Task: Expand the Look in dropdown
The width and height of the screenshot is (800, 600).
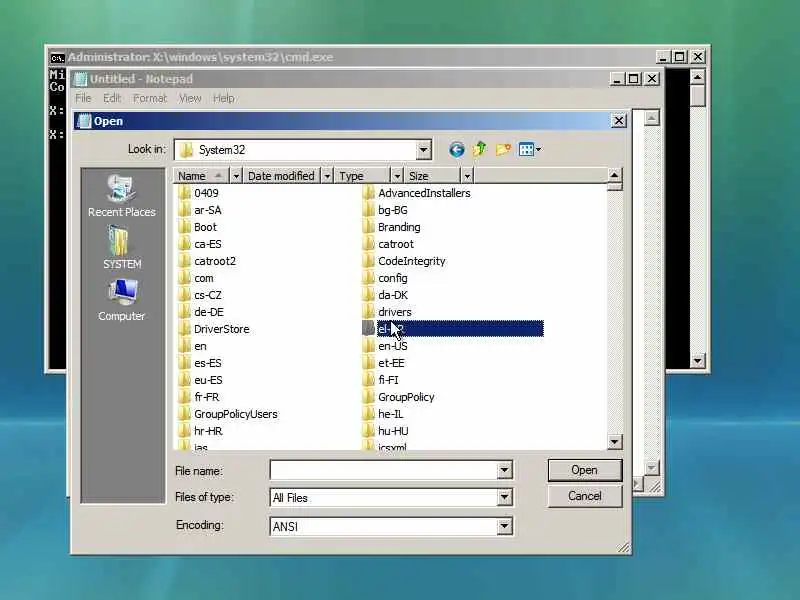Action: (x=423, y=150)
